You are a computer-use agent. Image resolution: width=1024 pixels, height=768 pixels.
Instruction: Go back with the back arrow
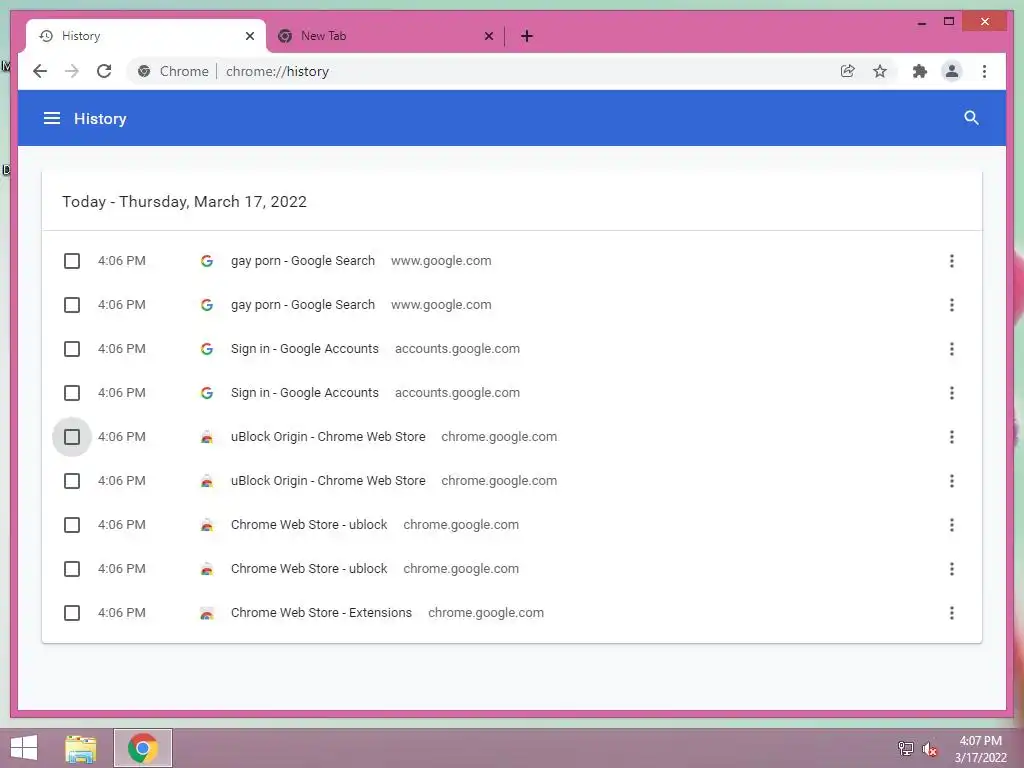tap(40, 71)
